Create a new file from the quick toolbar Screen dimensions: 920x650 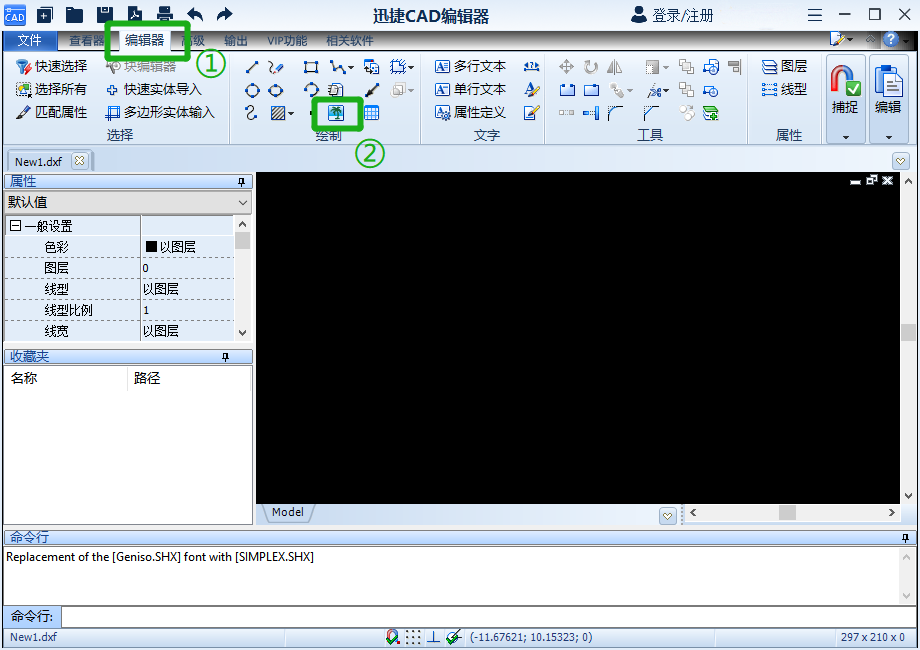(x=45, y=15)
